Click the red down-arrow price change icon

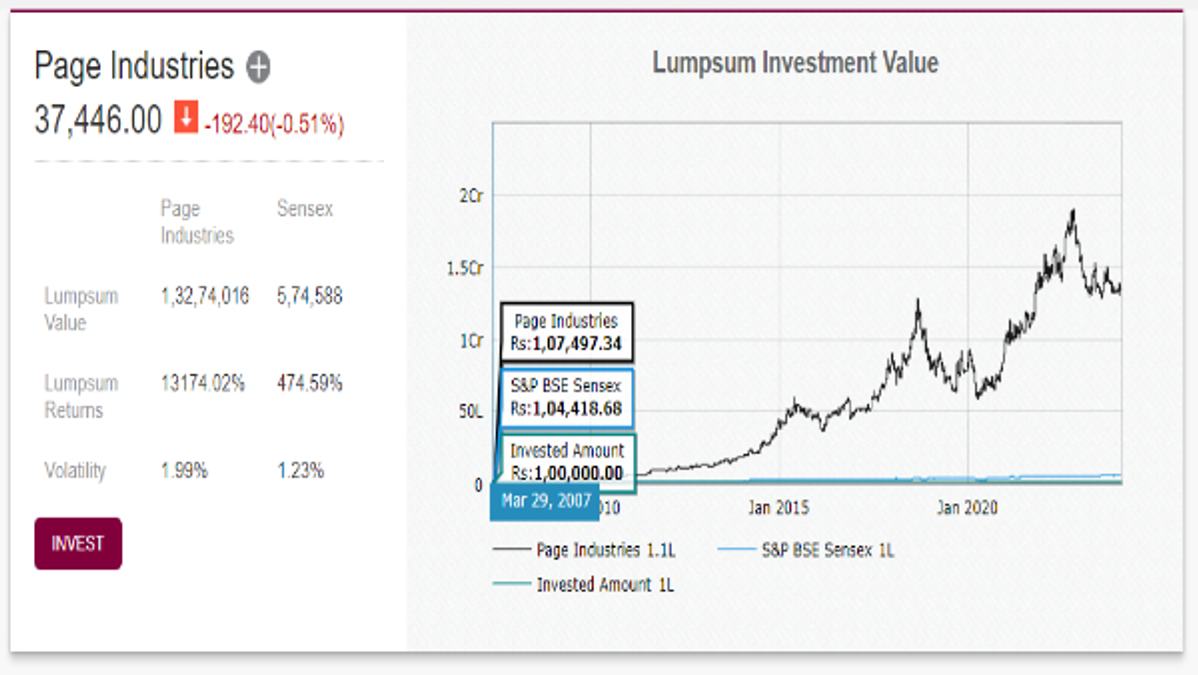pos(186,117)
